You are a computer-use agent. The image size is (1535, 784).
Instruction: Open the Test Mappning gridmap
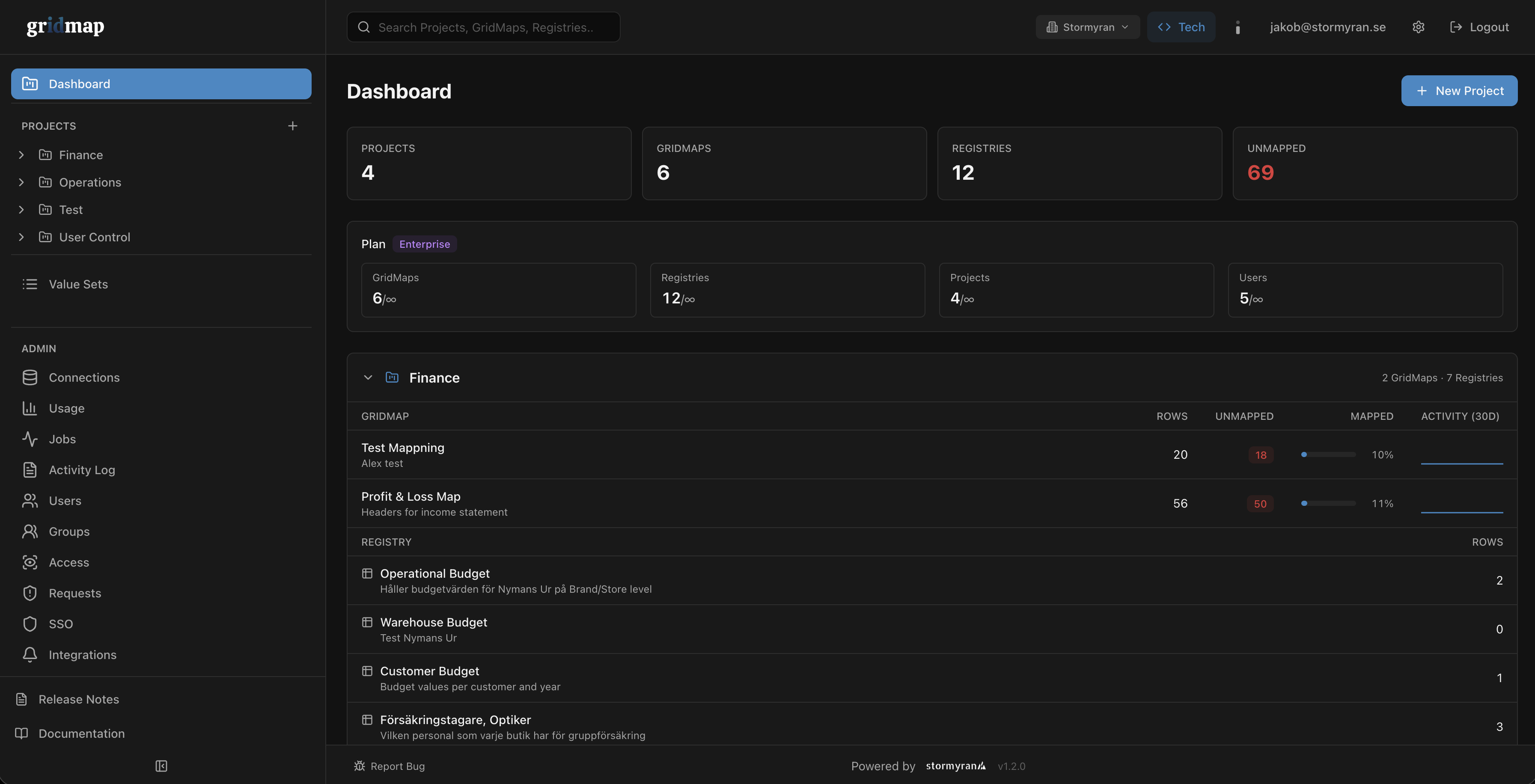point(932,454)
